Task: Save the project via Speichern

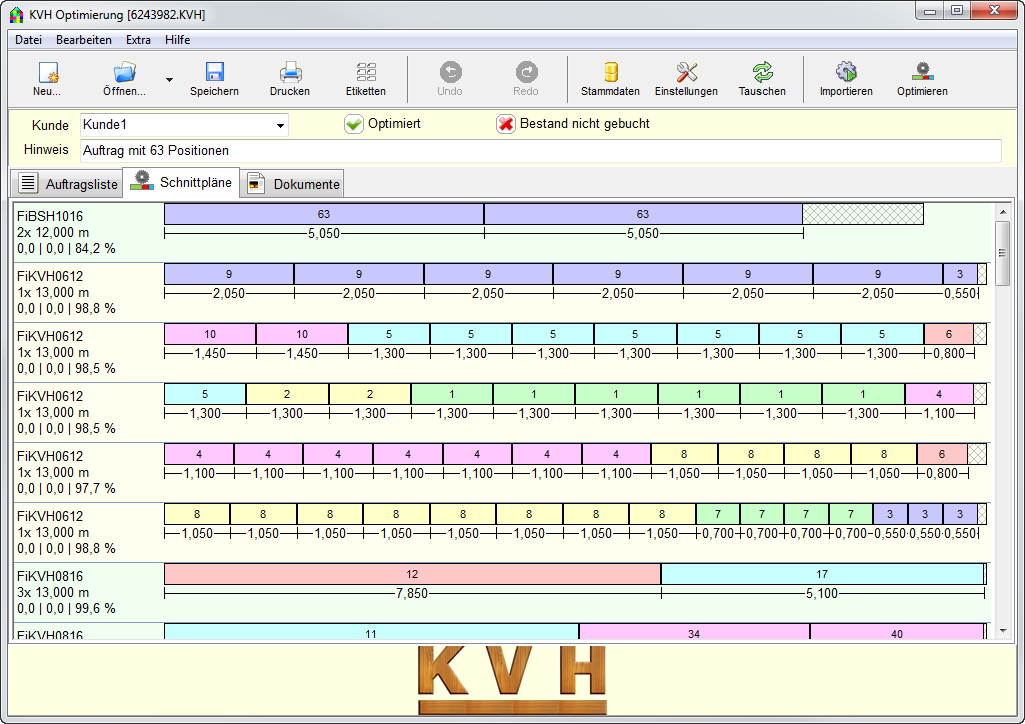Action: [214, 79]
